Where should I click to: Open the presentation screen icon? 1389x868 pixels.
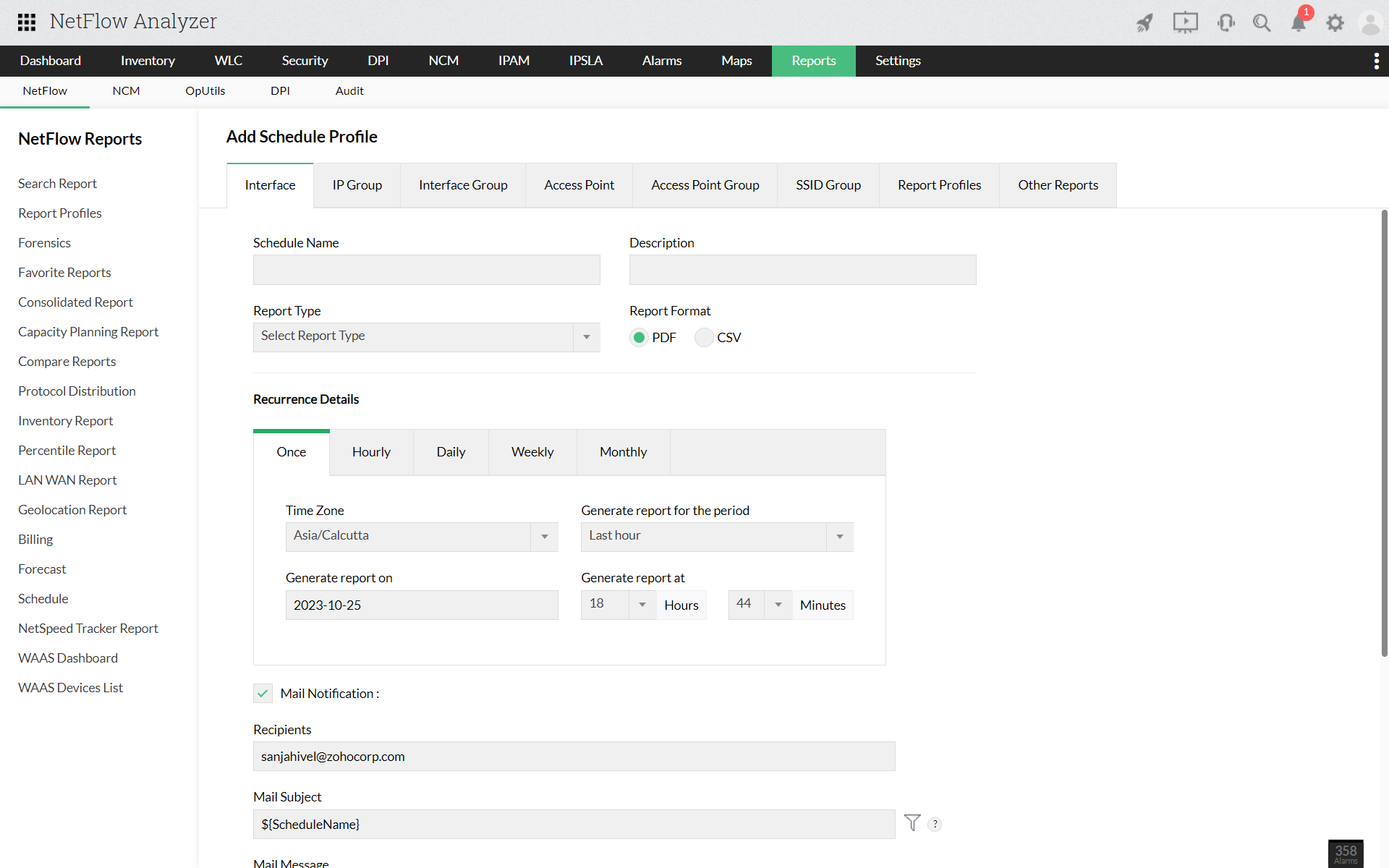pos(1185,23)
